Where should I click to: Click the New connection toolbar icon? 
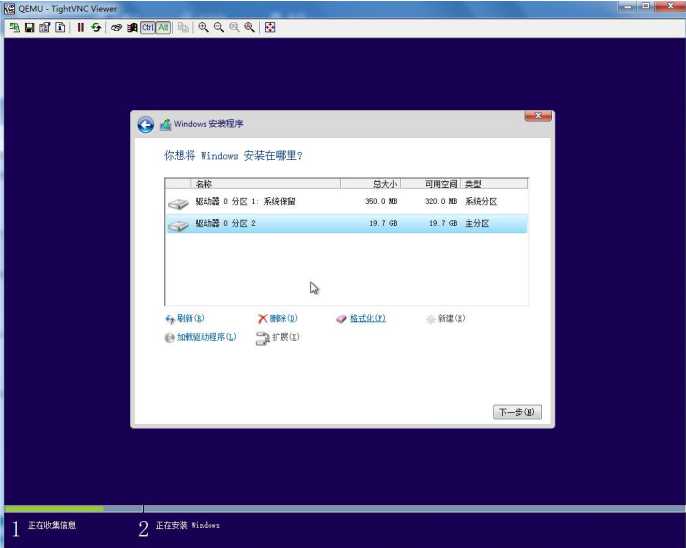[x=14, y=28]
